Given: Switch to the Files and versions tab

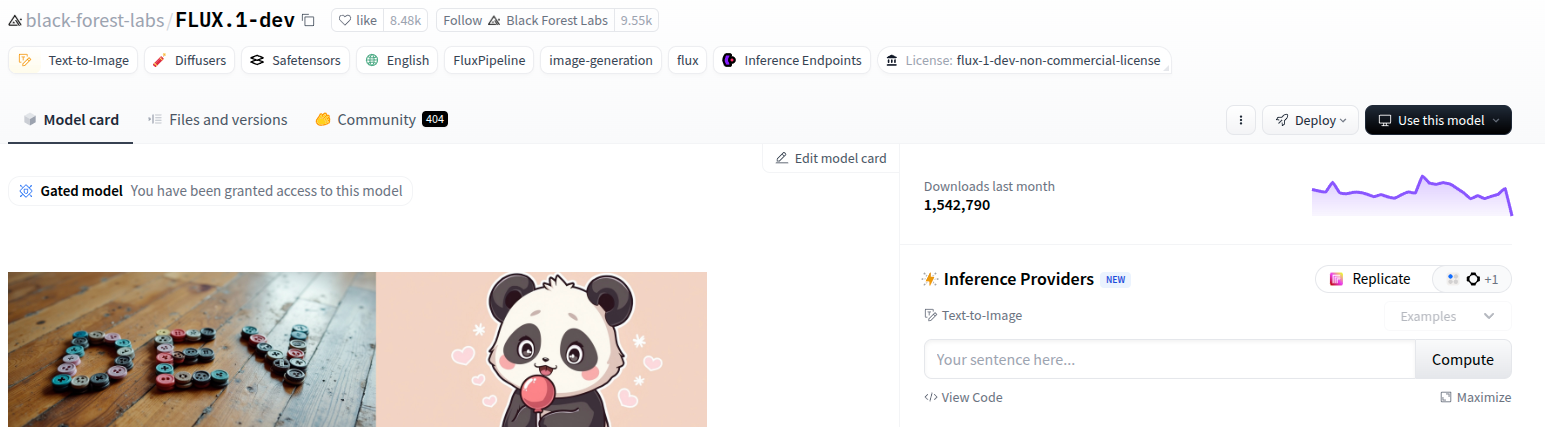Looking at the screenshot, I should (217, 120).
